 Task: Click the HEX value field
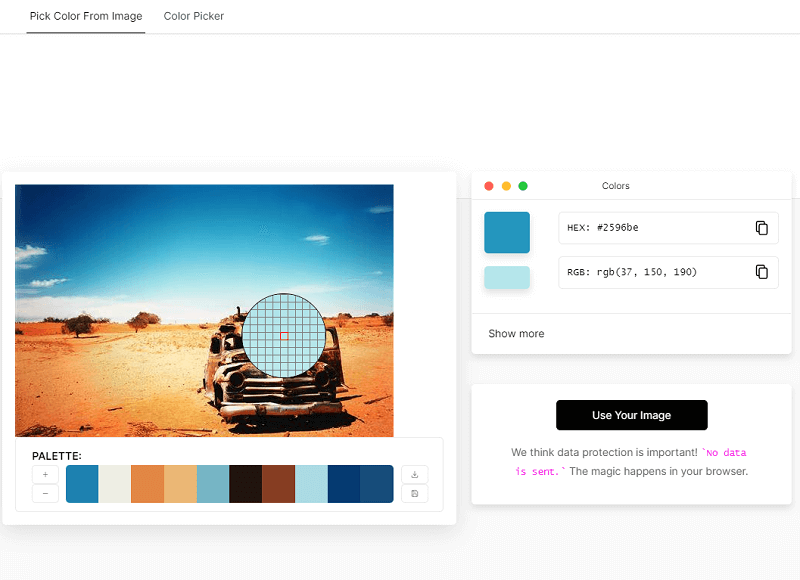668,228
